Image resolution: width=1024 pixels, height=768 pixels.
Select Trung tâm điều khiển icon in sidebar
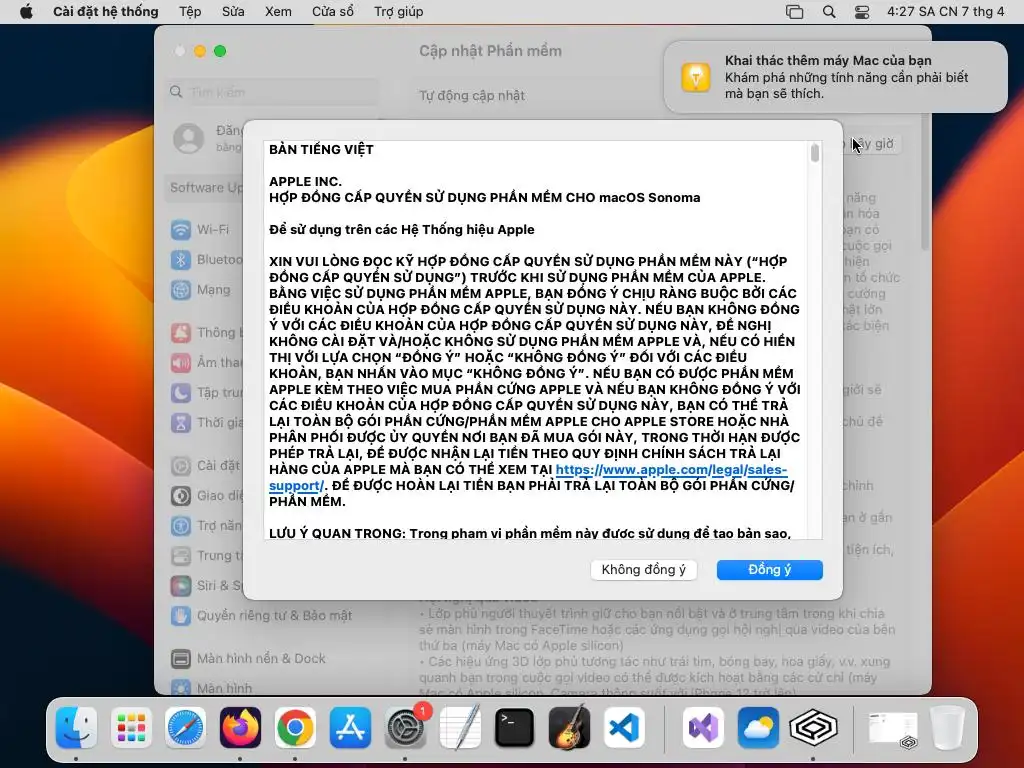pyautogui.click(x=181, y=556)
